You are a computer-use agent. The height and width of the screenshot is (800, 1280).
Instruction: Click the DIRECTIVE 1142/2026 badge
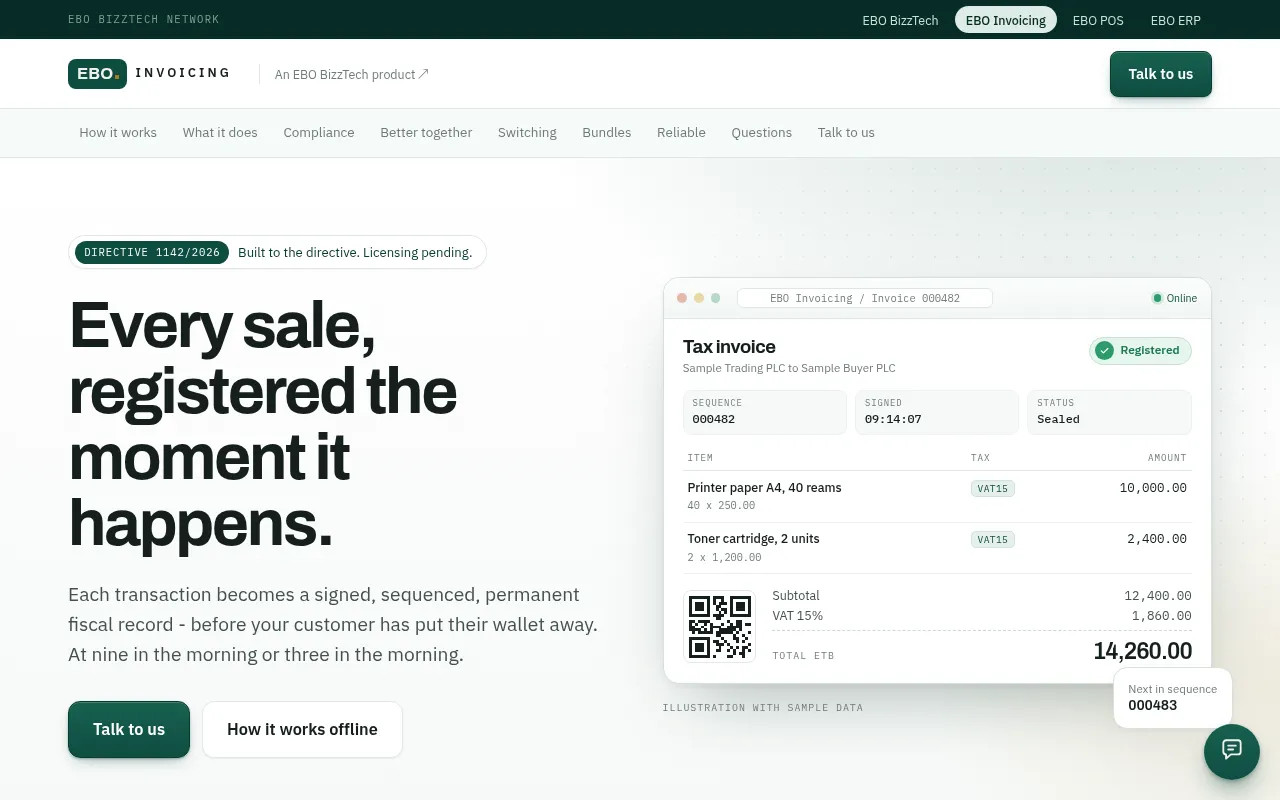(152, 252)
